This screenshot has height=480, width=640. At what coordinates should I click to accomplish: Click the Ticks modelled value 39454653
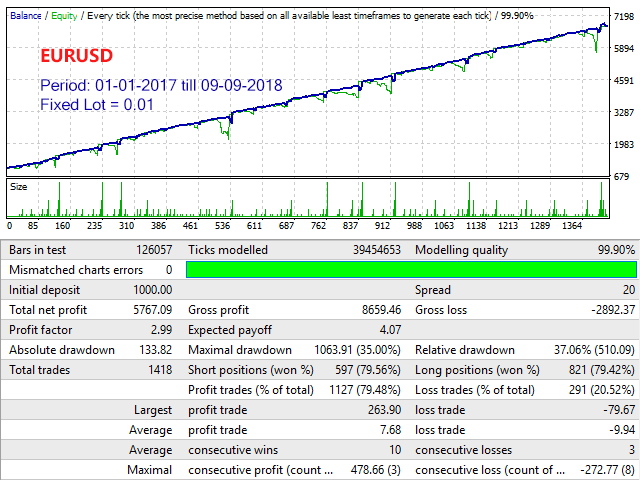click(x=377, y=250)
